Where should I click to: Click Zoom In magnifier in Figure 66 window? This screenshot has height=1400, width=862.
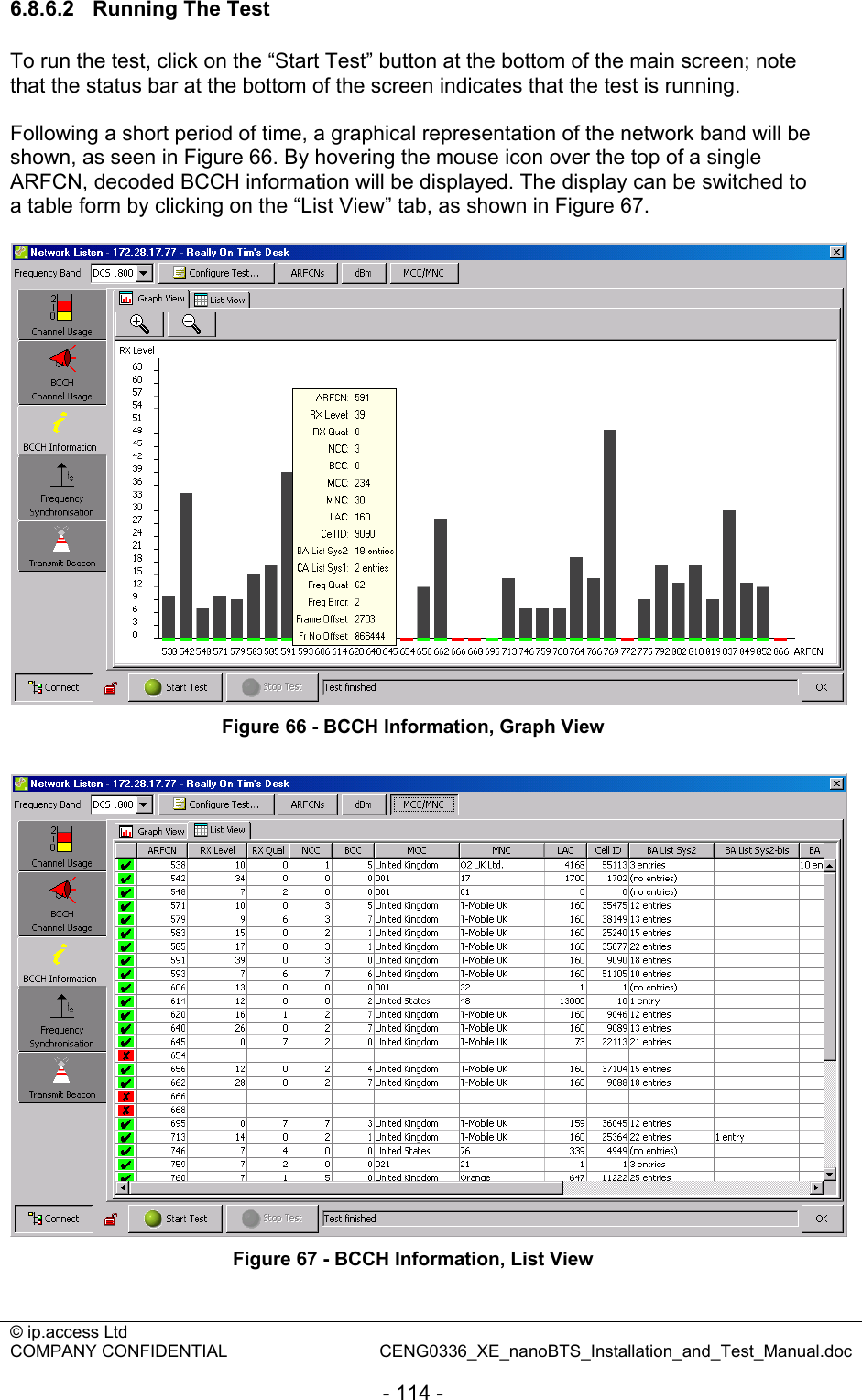tap(139, 323)
